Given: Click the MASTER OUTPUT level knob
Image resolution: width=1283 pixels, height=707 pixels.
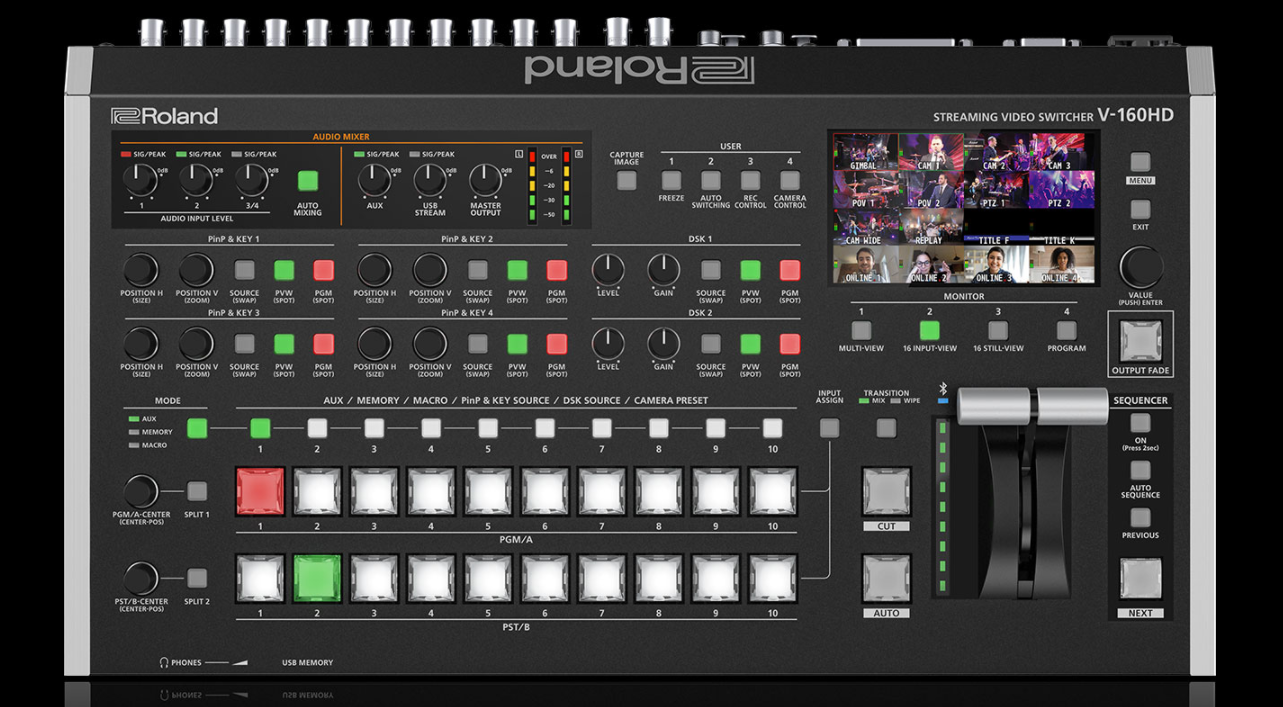Looking at the screenshot, I should 485,180.
